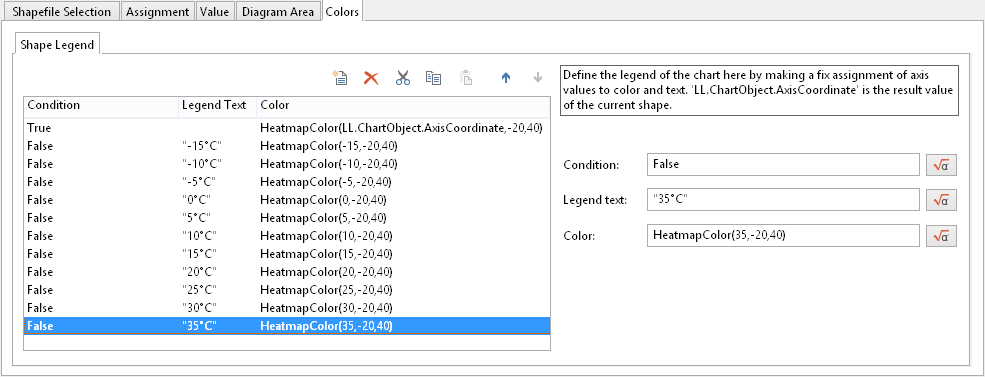Open formula editor for Color field
Viewport: 985px width, 377px height.
pos(941,236)
